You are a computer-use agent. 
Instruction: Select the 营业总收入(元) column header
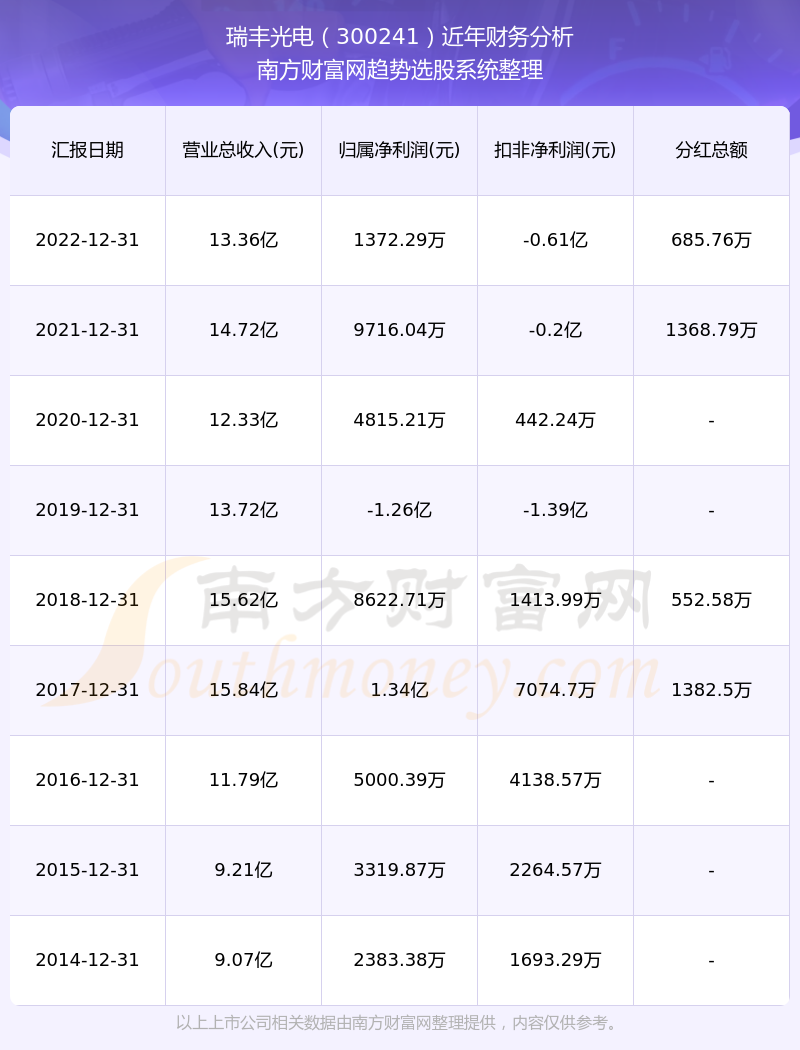[x=244, y=151]
